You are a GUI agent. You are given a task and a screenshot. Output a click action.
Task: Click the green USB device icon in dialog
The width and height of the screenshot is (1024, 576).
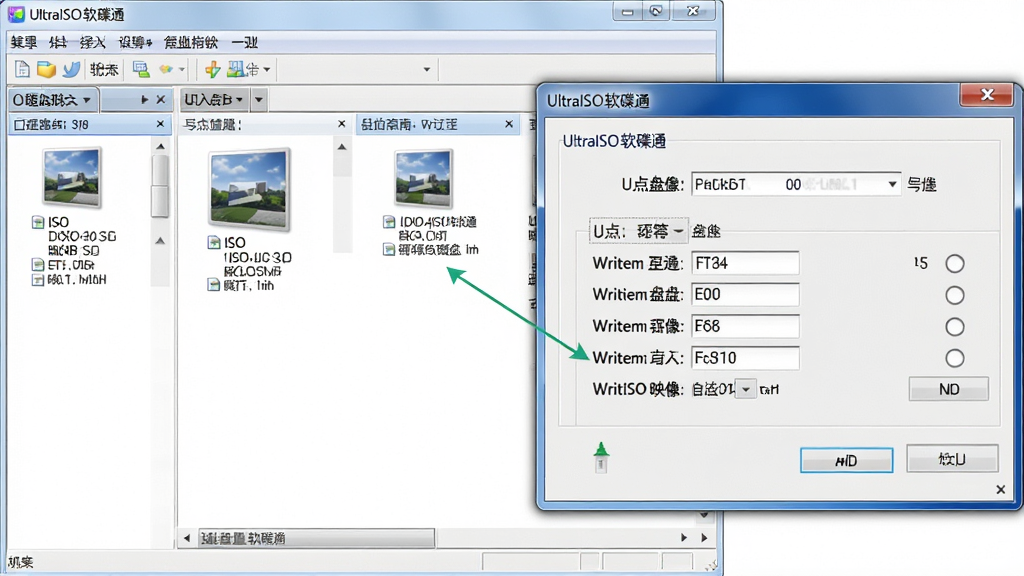click(601, 457)
